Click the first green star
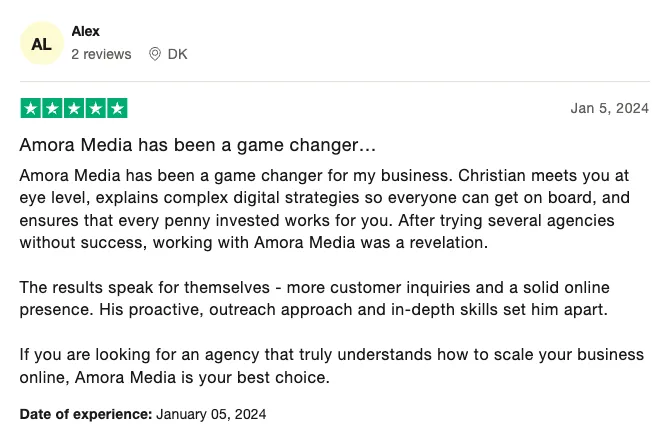The image size is (669, 434). point(31,108)
